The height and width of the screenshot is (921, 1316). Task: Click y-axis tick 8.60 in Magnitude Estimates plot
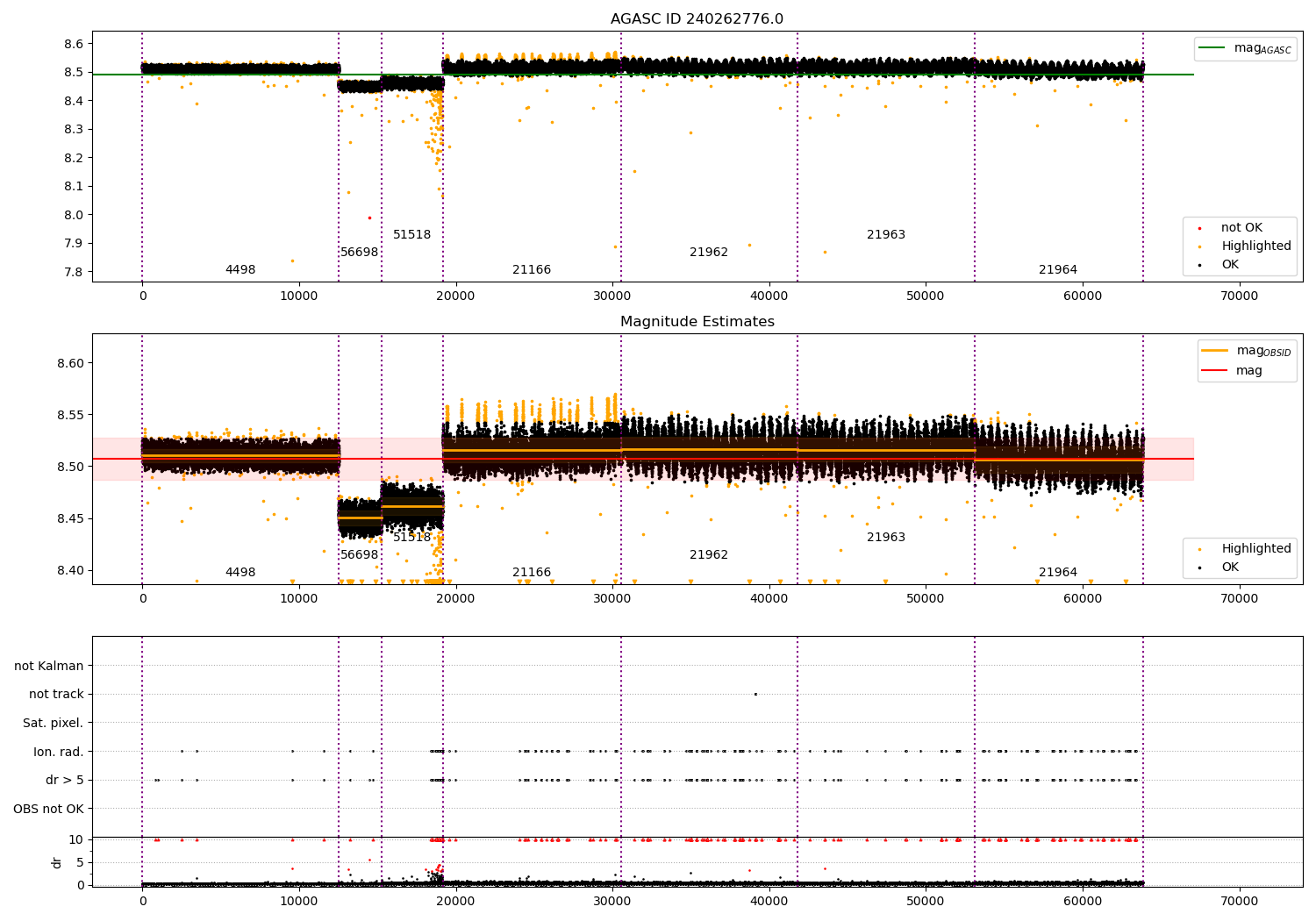tap(70, 363)
